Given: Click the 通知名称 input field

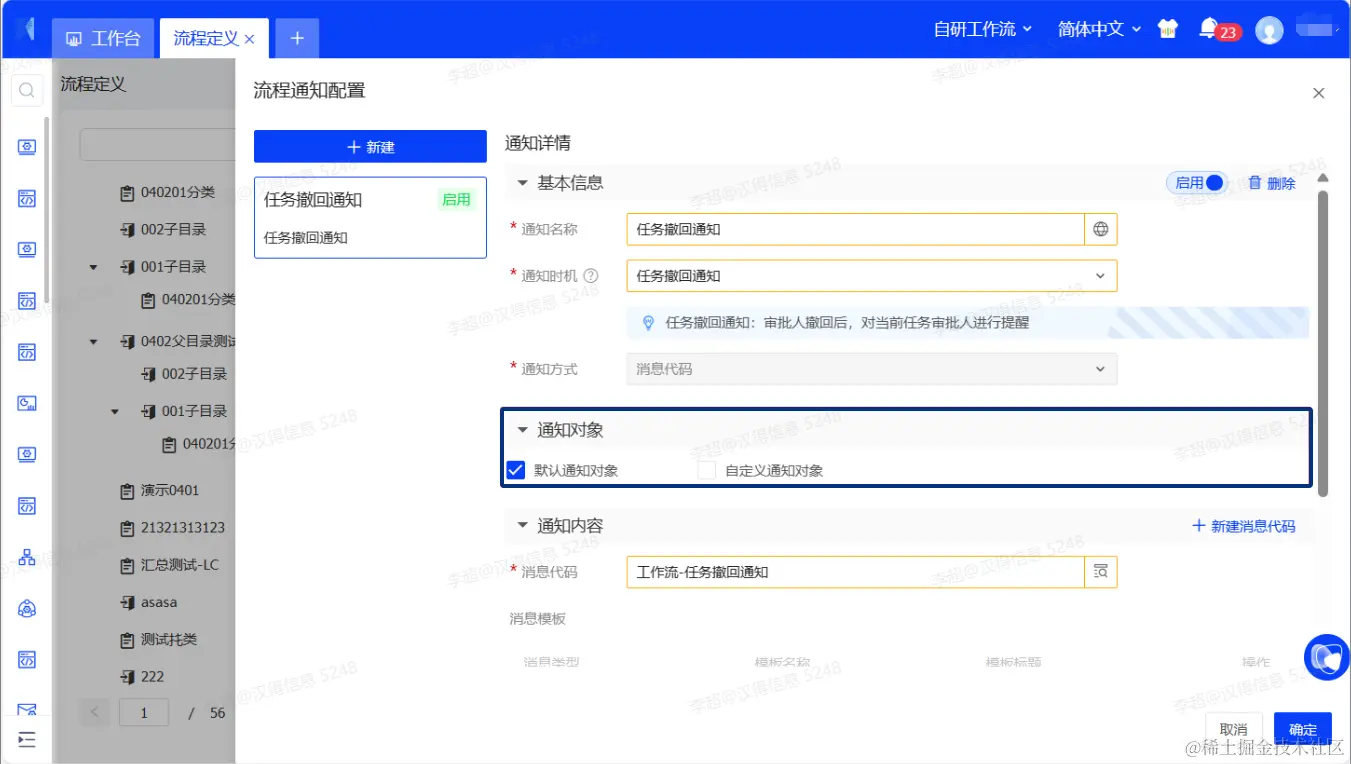Looking at the screenshot, I should point(856,229).
